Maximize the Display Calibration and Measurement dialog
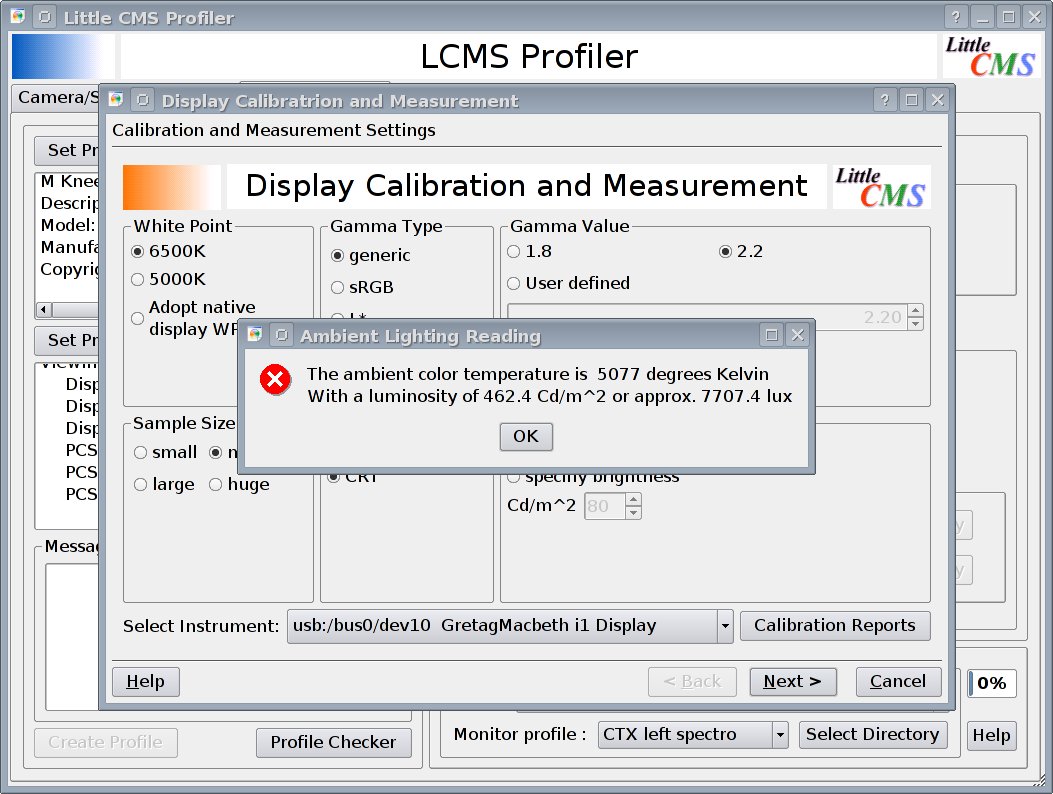This screenshot has height=794, width=1053. pos(911,100)
